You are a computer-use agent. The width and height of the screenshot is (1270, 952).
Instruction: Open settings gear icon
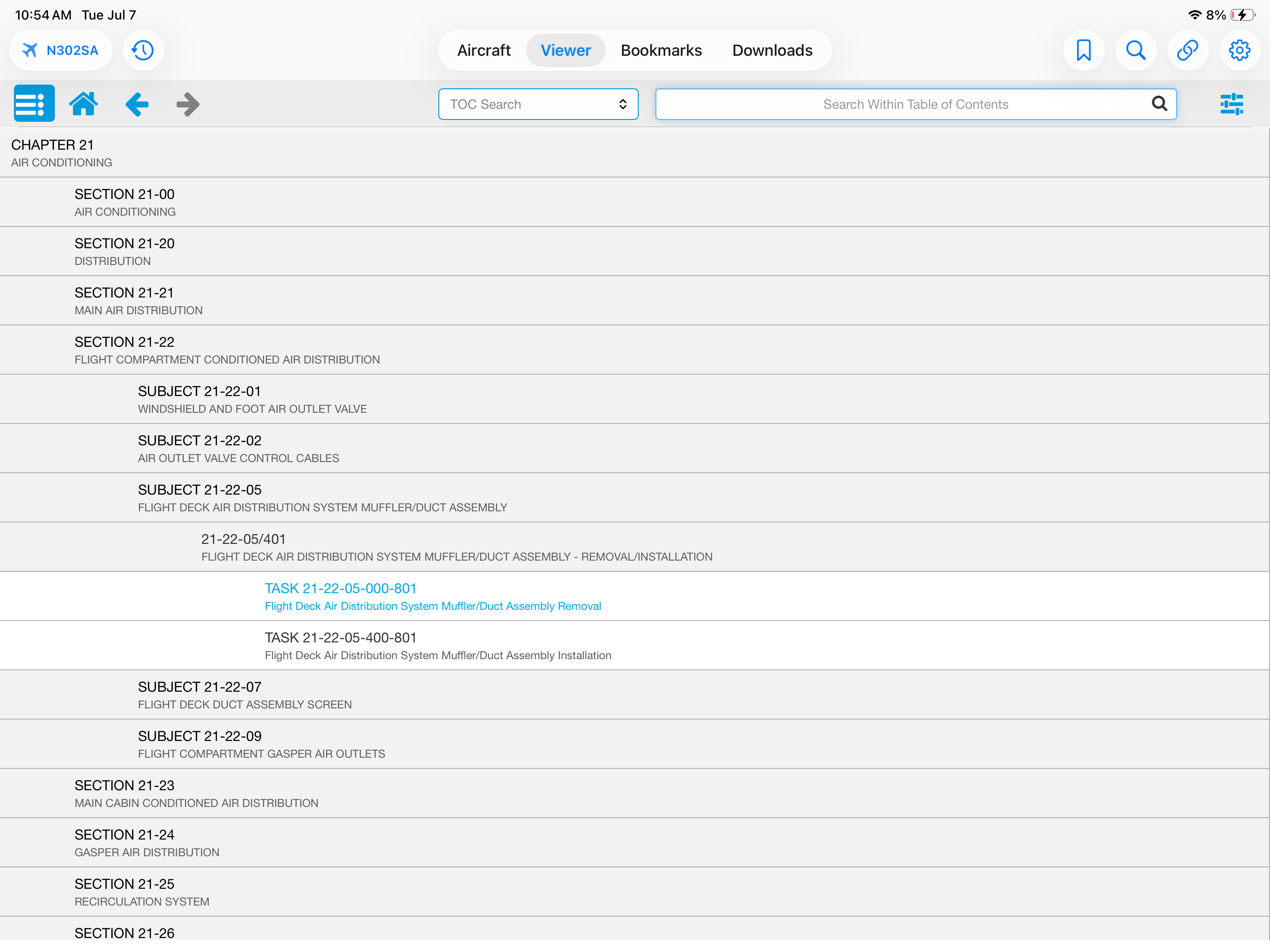pos(1240,51)
